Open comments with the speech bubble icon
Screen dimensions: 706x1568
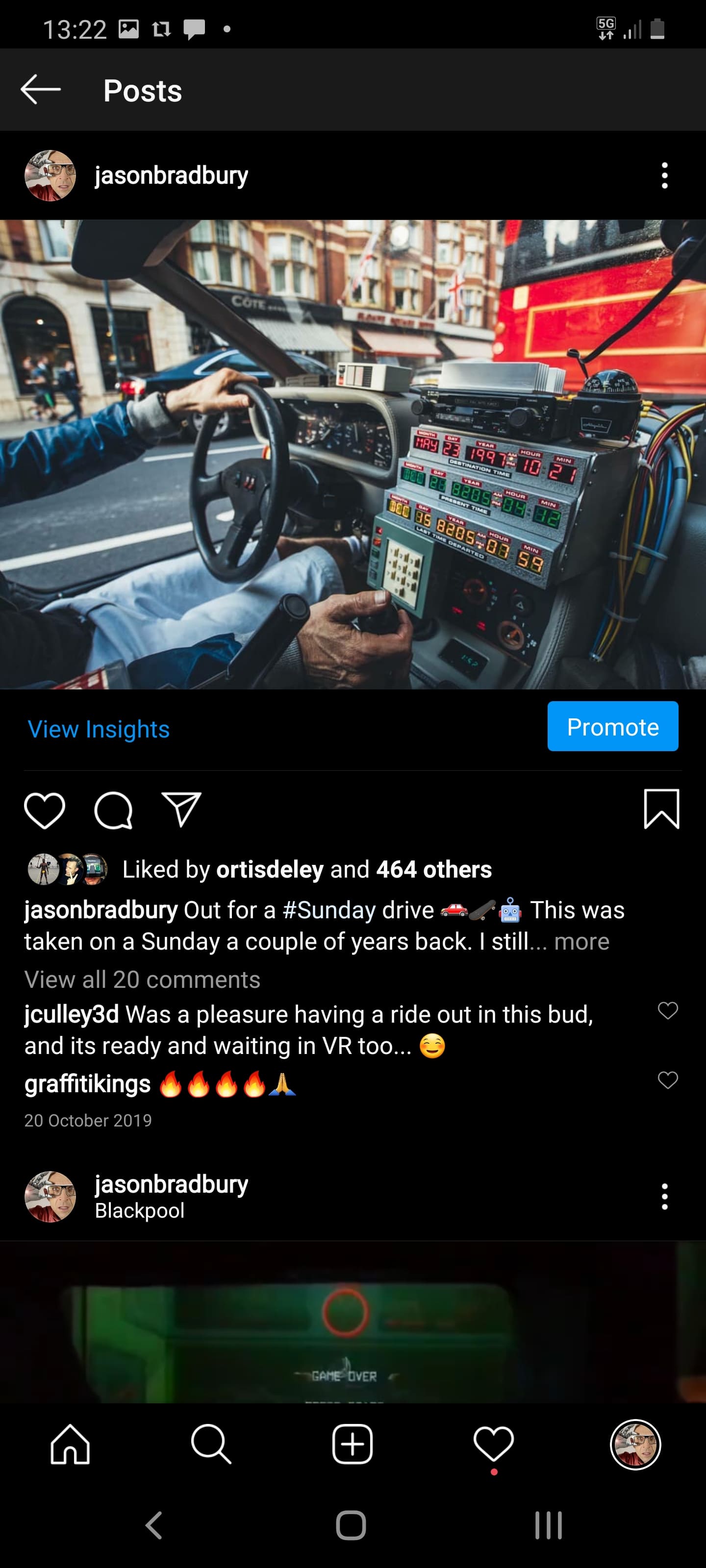(113, 810)
